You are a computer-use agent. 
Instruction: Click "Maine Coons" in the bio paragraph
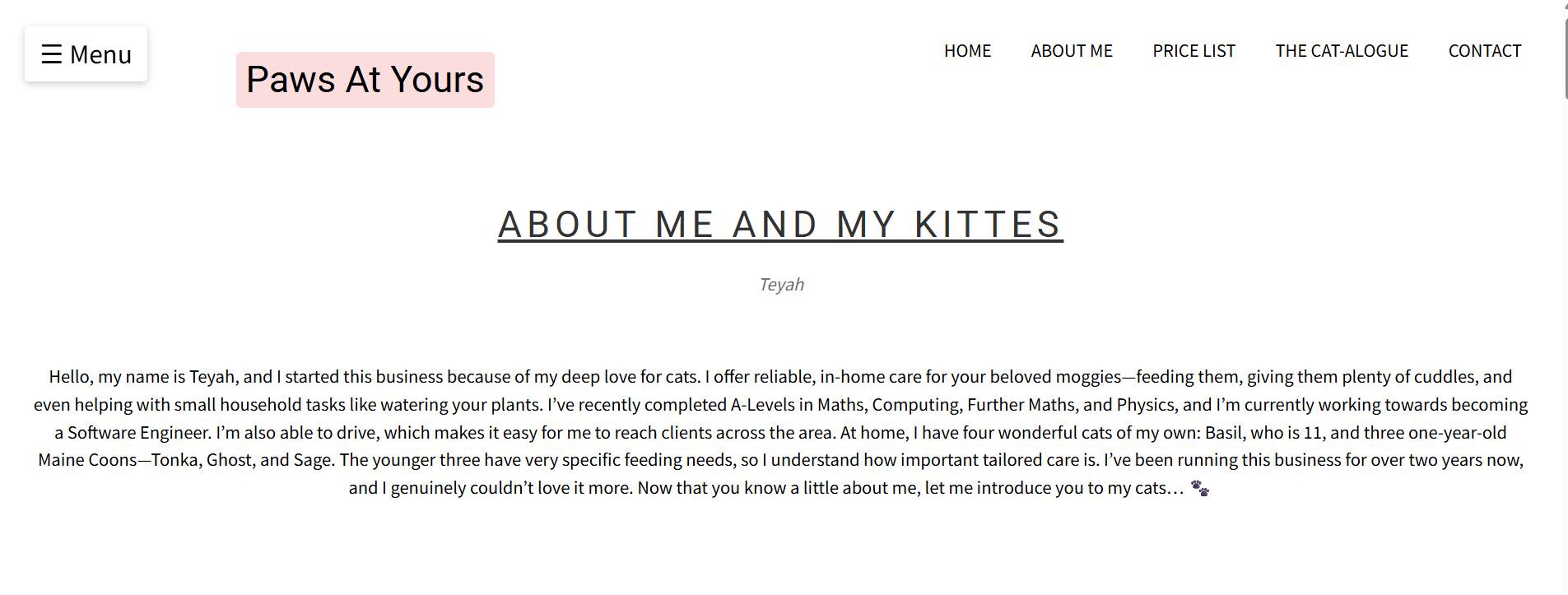pos(87,460)
